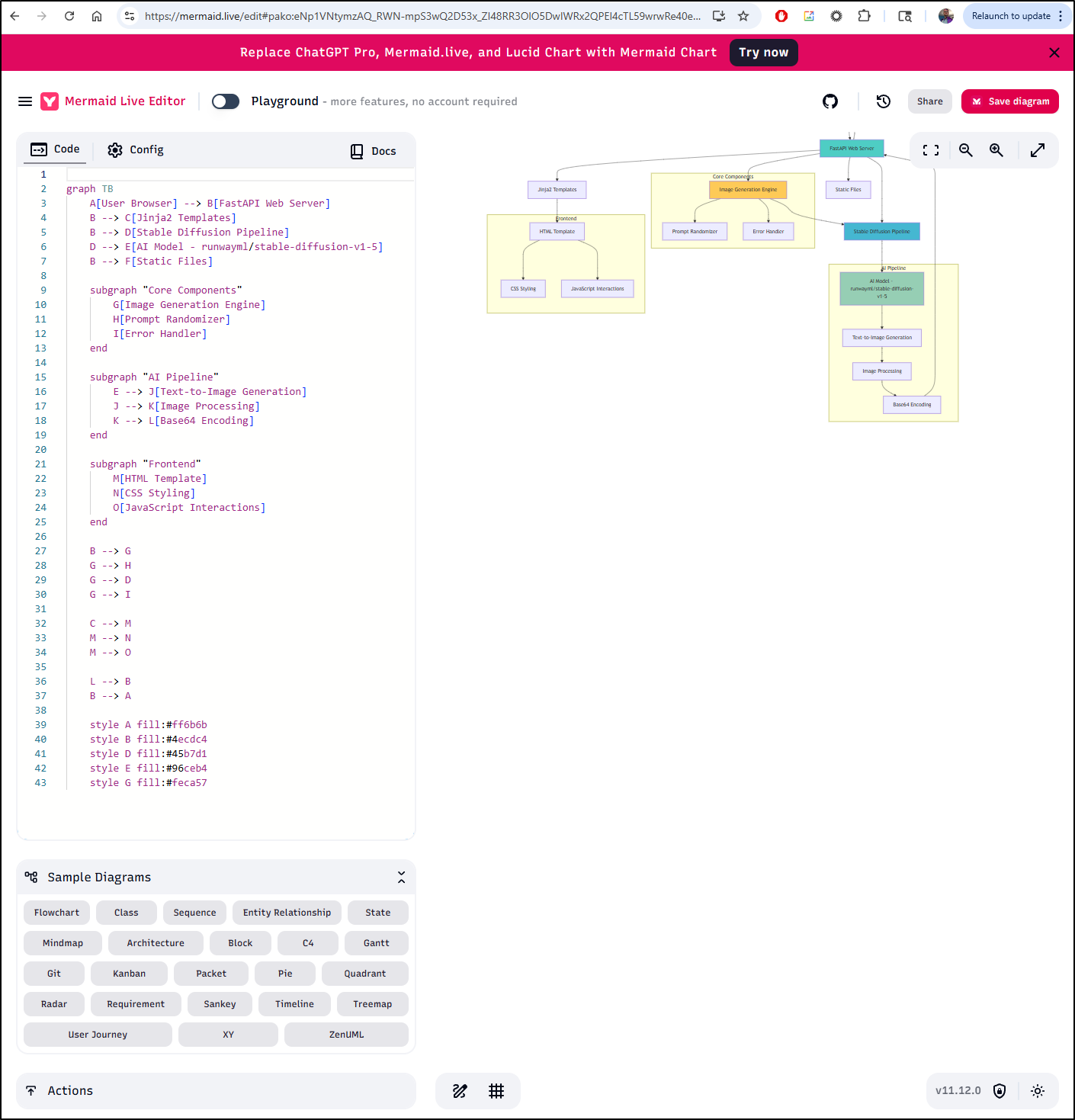The image size is (1075, 1120).
Task: Load the Sequence sample diagram
Action: tap(194, 913)
